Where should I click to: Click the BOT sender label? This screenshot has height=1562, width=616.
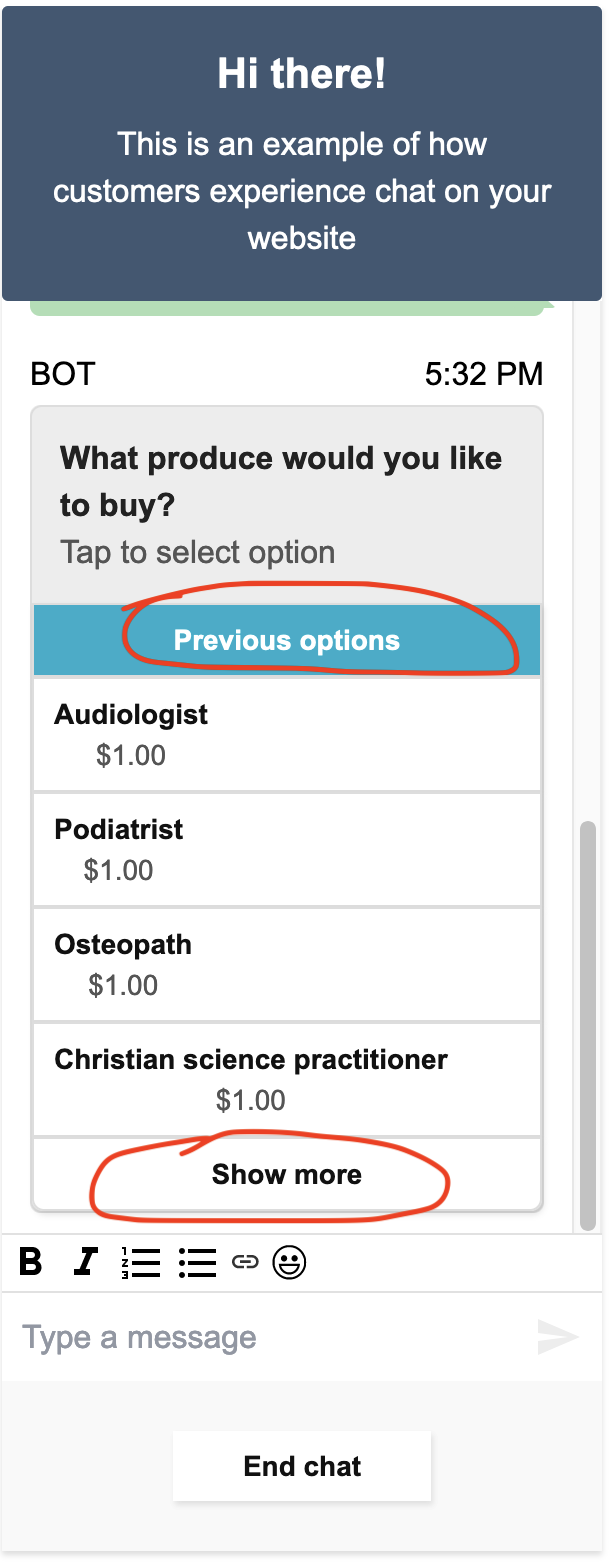point(63,374)
